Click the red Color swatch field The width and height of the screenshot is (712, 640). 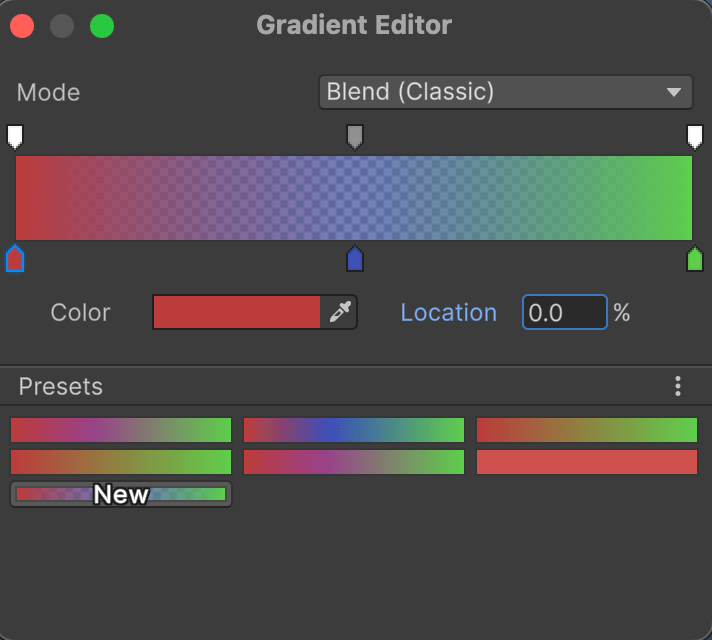click(x=237, y=313)
